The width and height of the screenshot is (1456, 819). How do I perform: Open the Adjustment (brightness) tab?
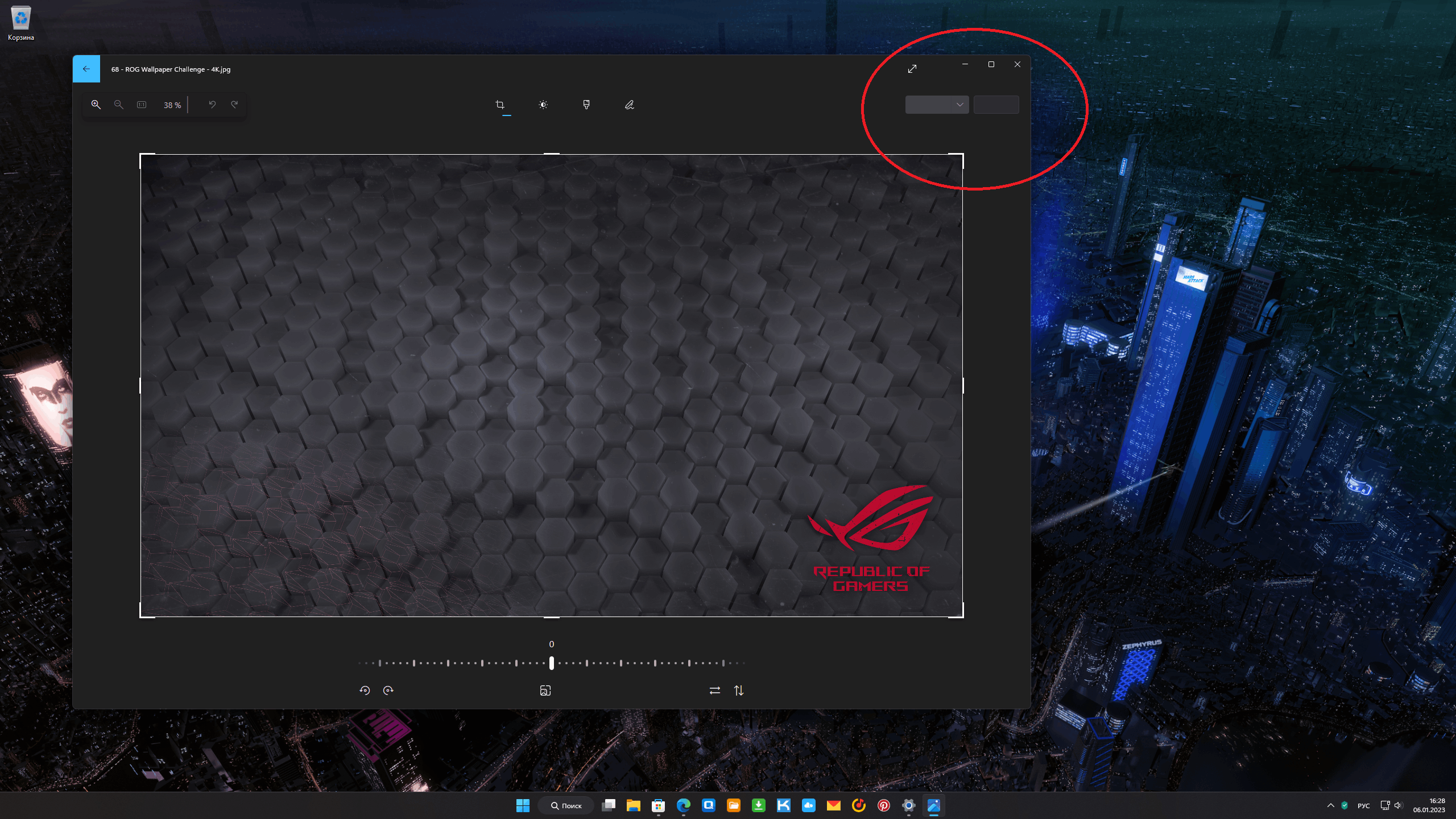pos(543,105)
